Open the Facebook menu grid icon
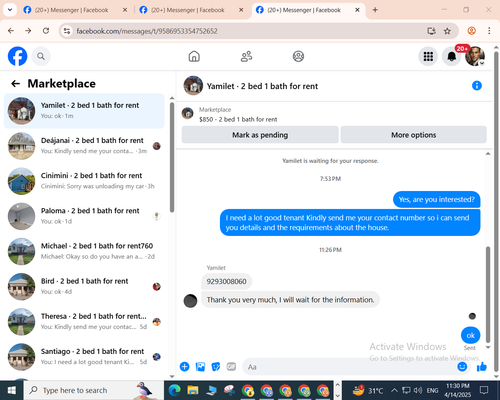 point(428,56)
